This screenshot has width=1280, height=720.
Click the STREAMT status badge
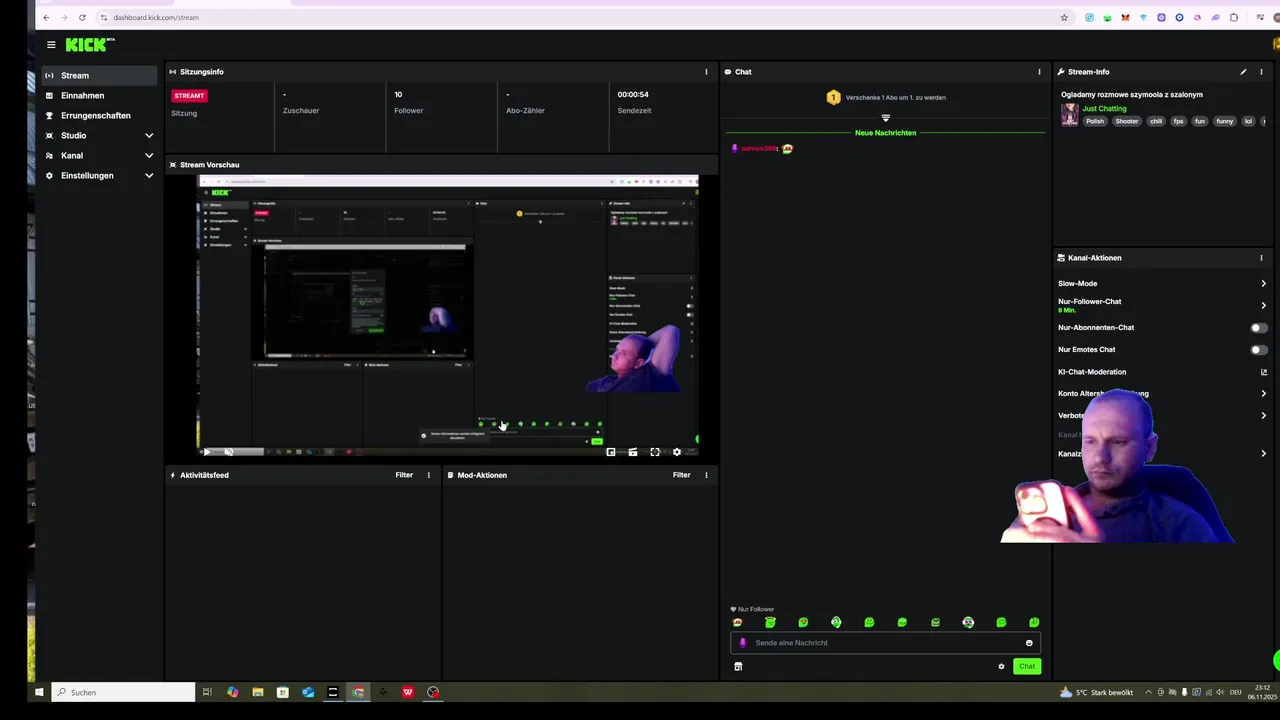pyautogui.click(x=189, y=96)
